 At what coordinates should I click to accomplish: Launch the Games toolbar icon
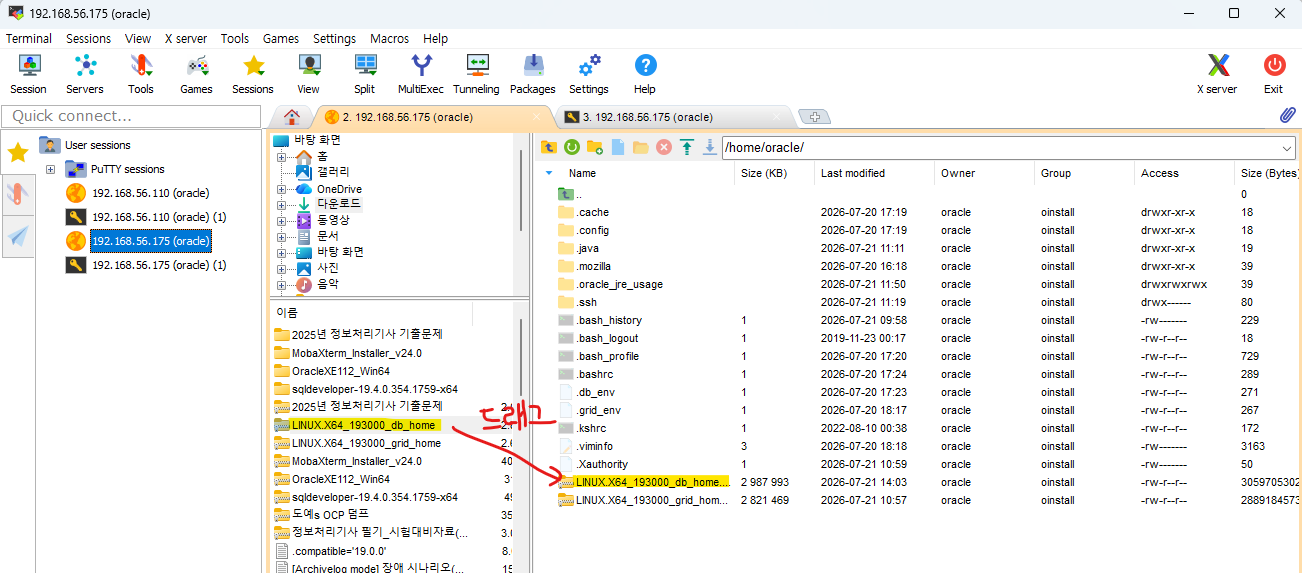196,74
